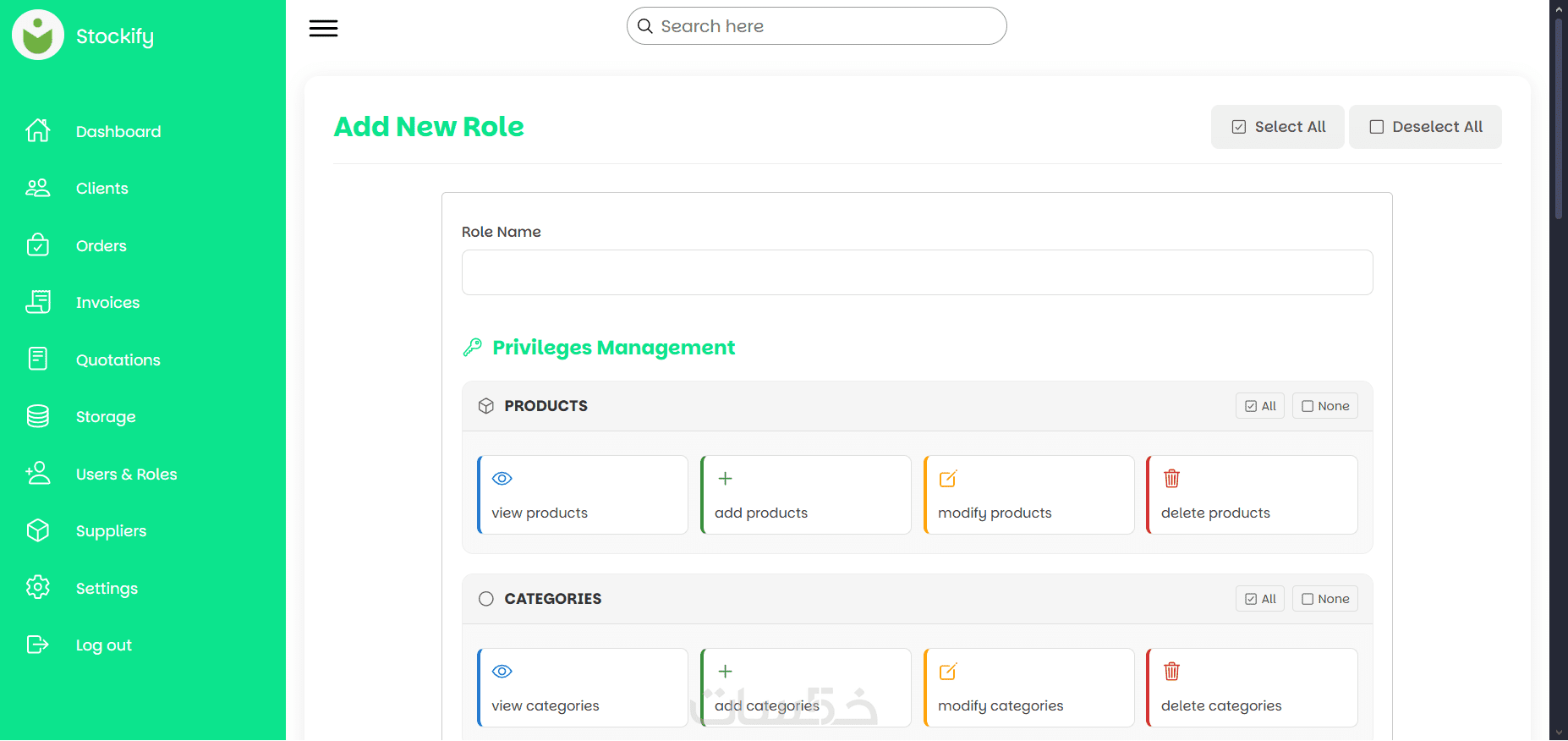Check All in Products section
The height and width of the screenshot is (741, 1568).
[x=1260, y=406]
